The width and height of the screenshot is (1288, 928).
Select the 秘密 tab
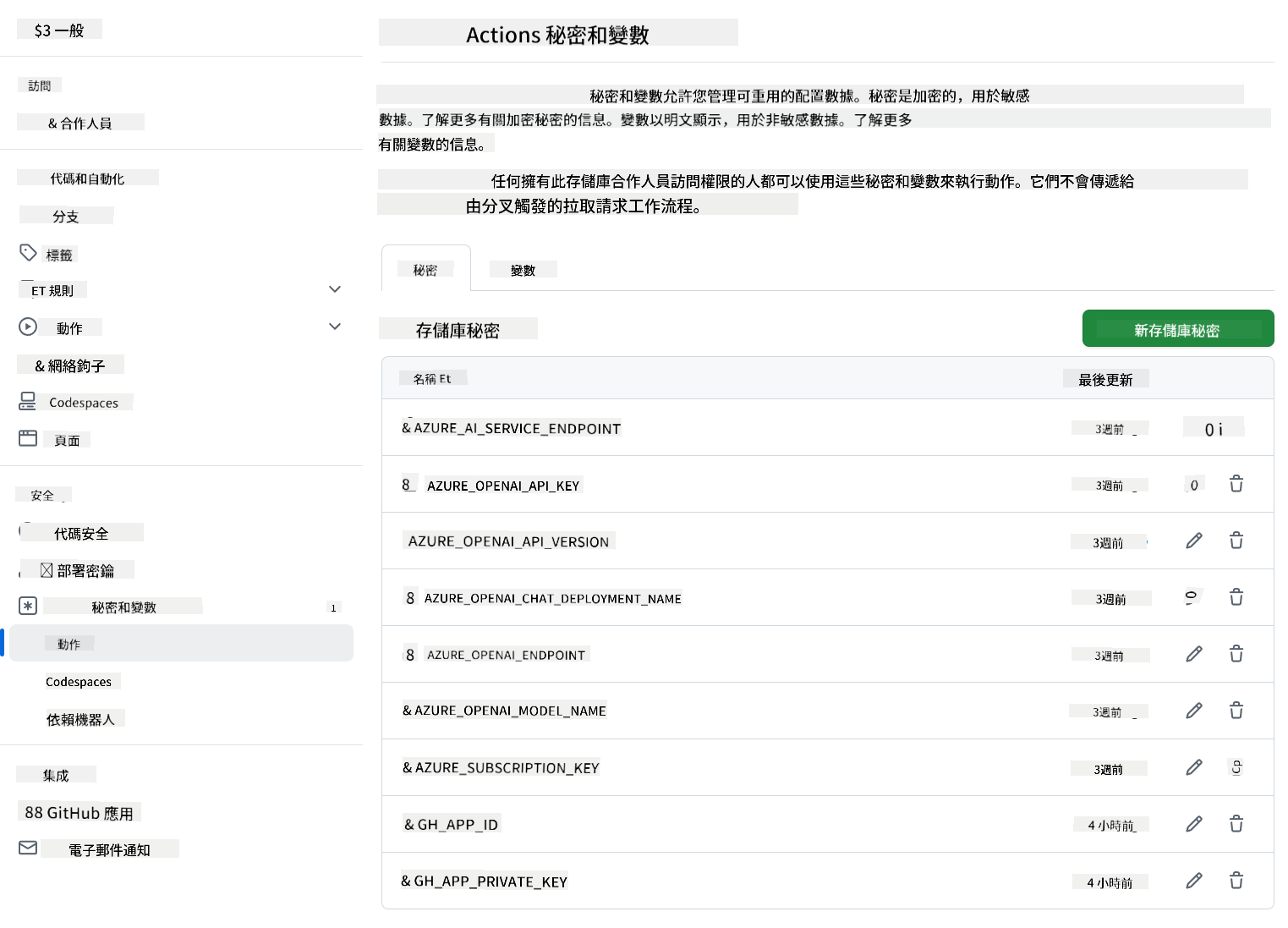tap(425, 270)
